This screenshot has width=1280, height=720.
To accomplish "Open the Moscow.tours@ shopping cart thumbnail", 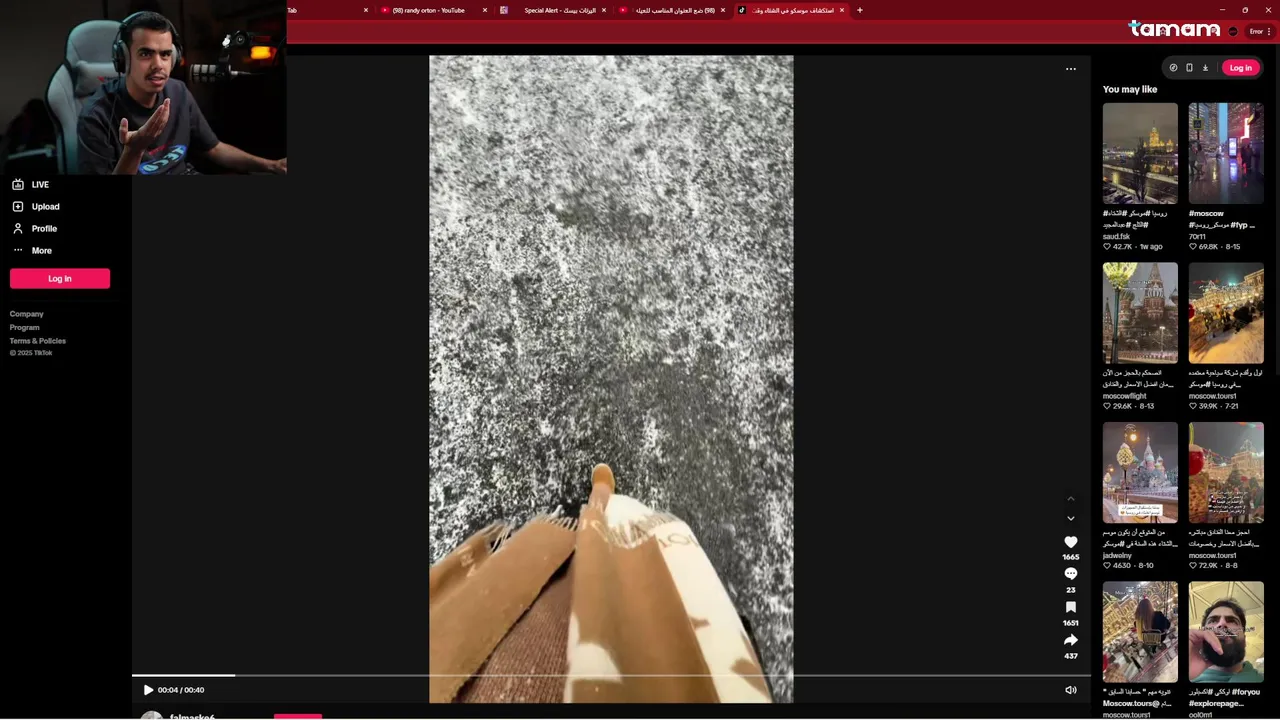I will [1140, 632].
